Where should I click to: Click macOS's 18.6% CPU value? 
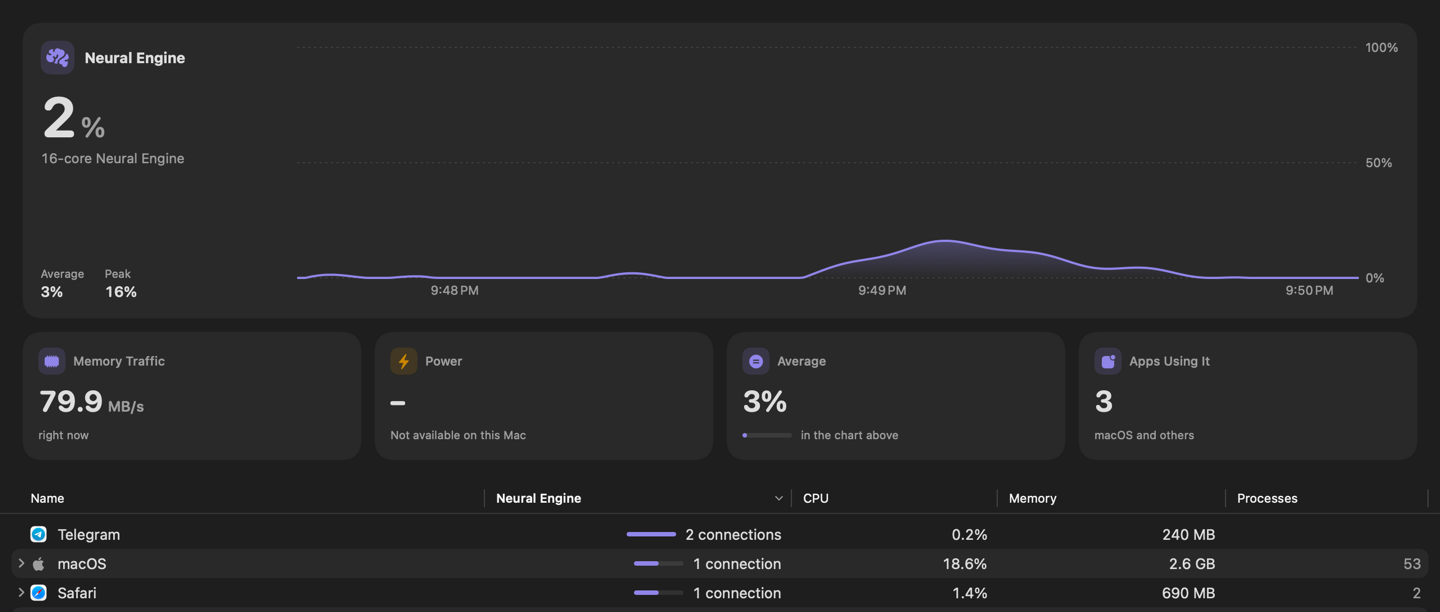pyautogui.click(x=965, y=564)
